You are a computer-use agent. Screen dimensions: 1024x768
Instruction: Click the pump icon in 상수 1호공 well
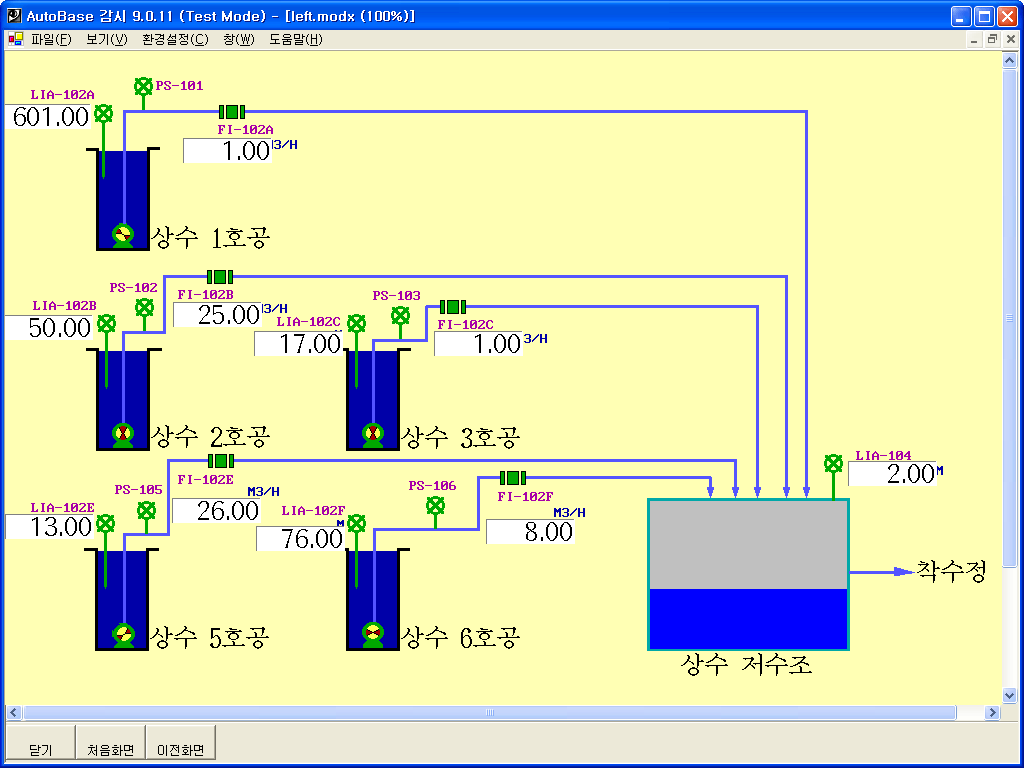pyautogui.click(x=122, y=235)
